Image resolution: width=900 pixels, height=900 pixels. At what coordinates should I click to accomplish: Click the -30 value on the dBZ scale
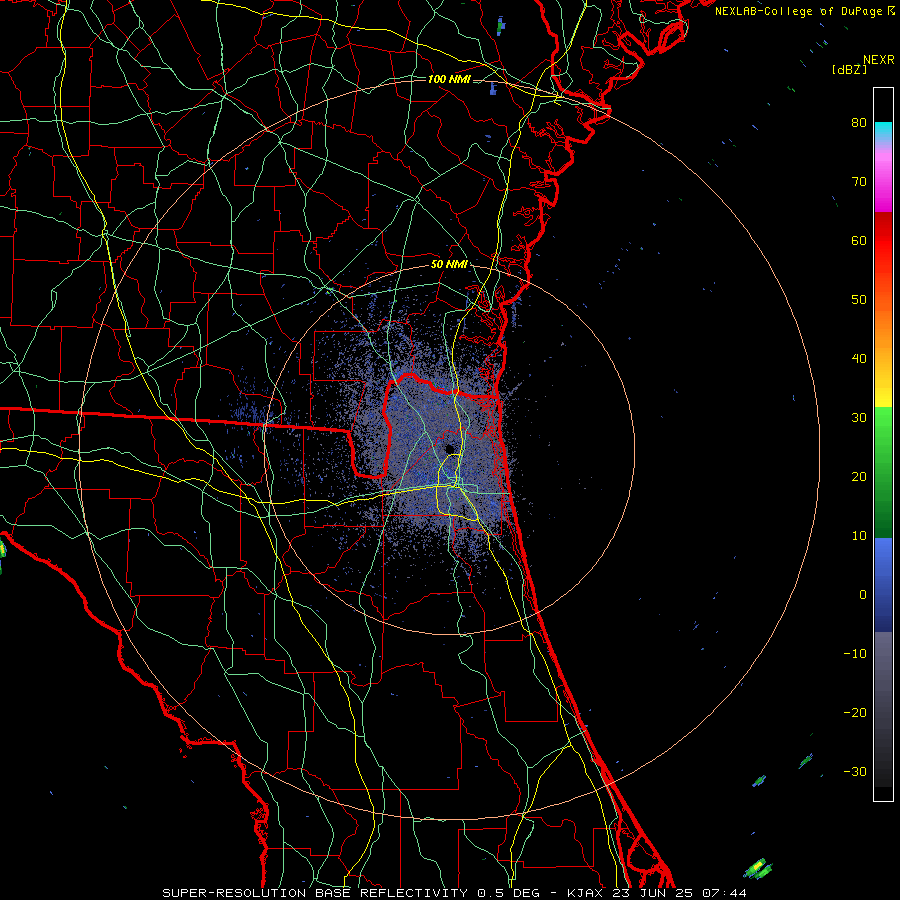(855, 771)
